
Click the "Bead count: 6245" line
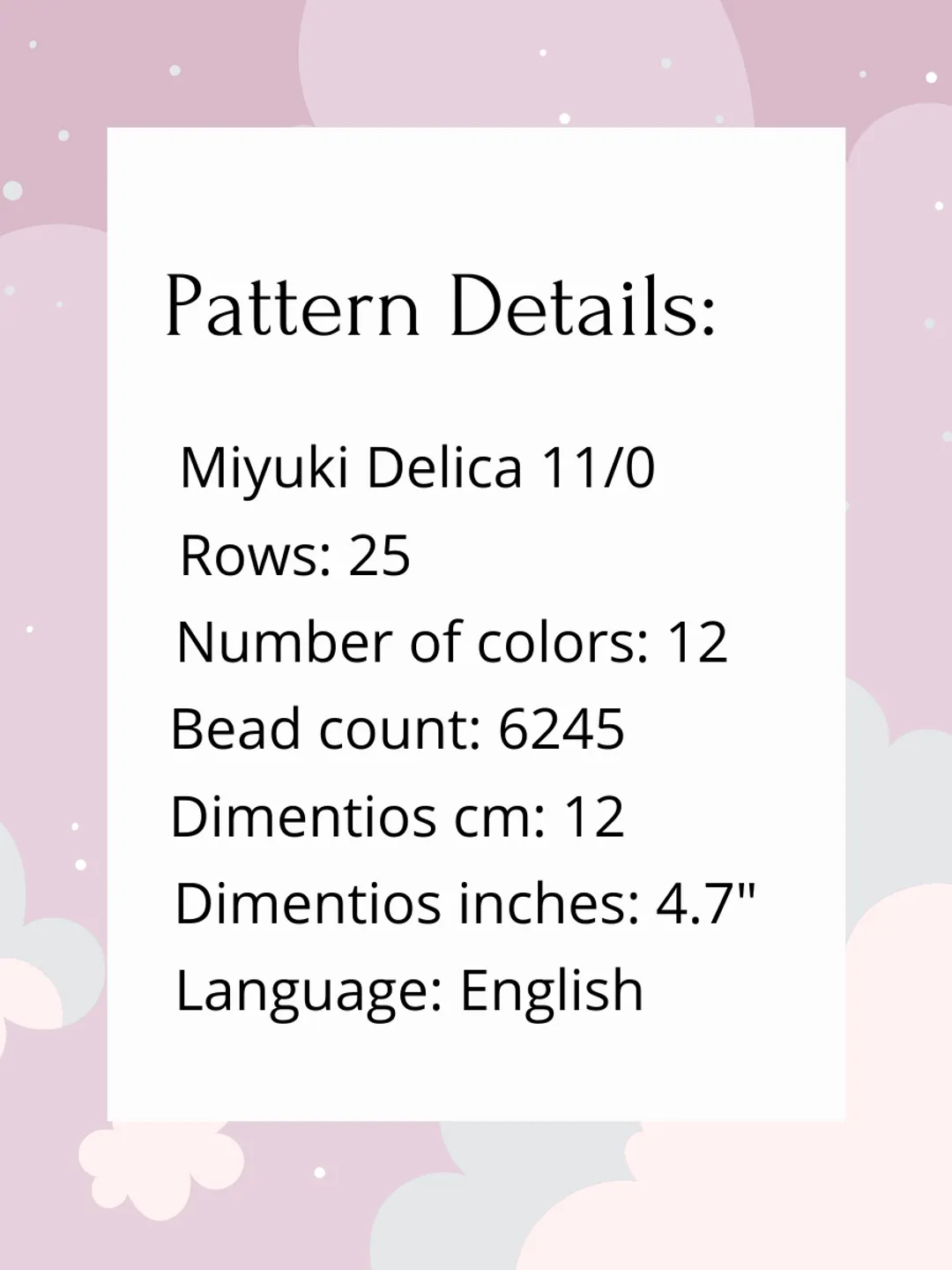(398, 729)
